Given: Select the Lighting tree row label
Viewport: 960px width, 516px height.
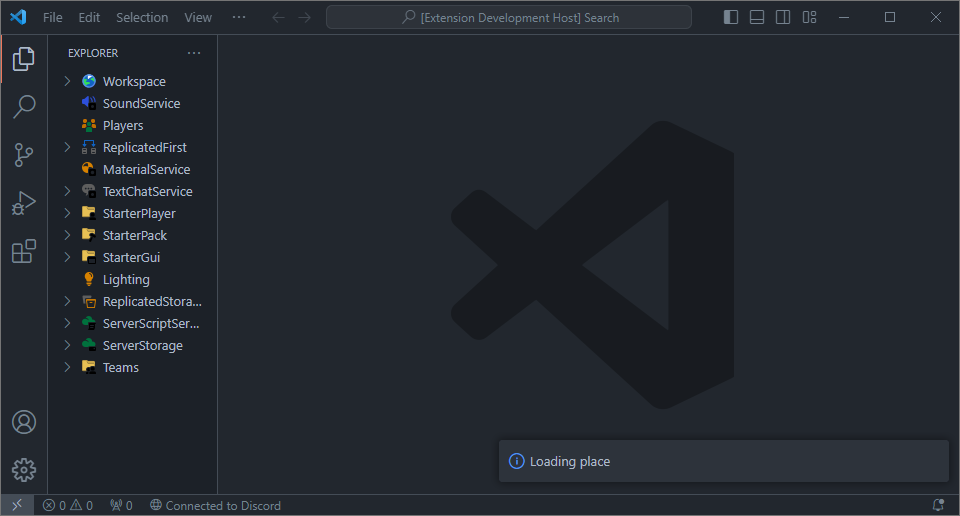Looking at the screenshot, I should coord(126,280).
